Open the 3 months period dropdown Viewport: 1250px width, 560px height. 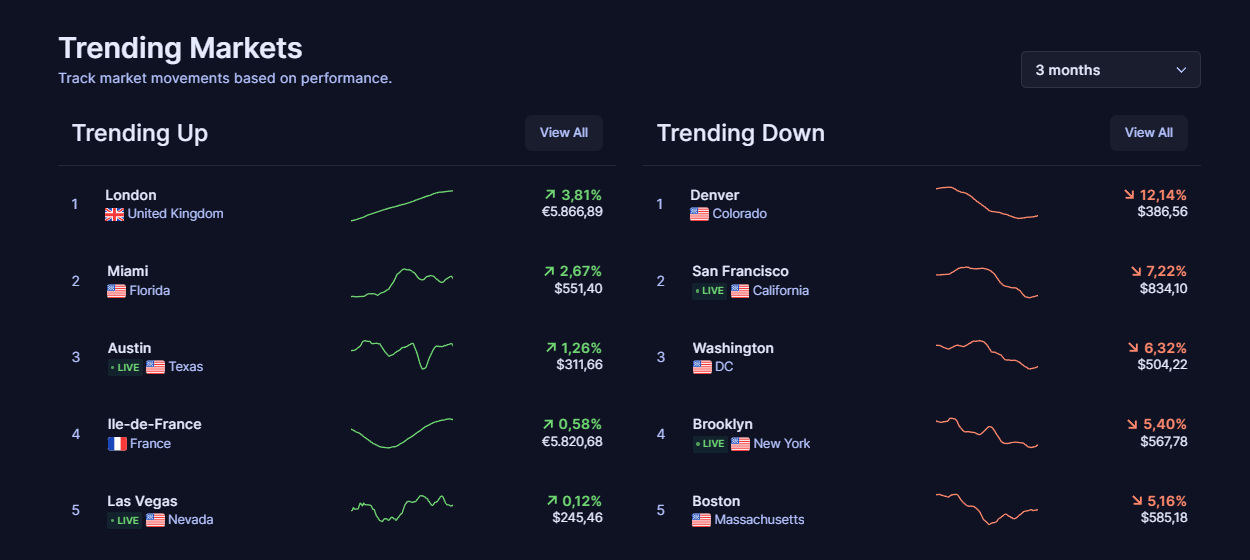[1111, 70]
